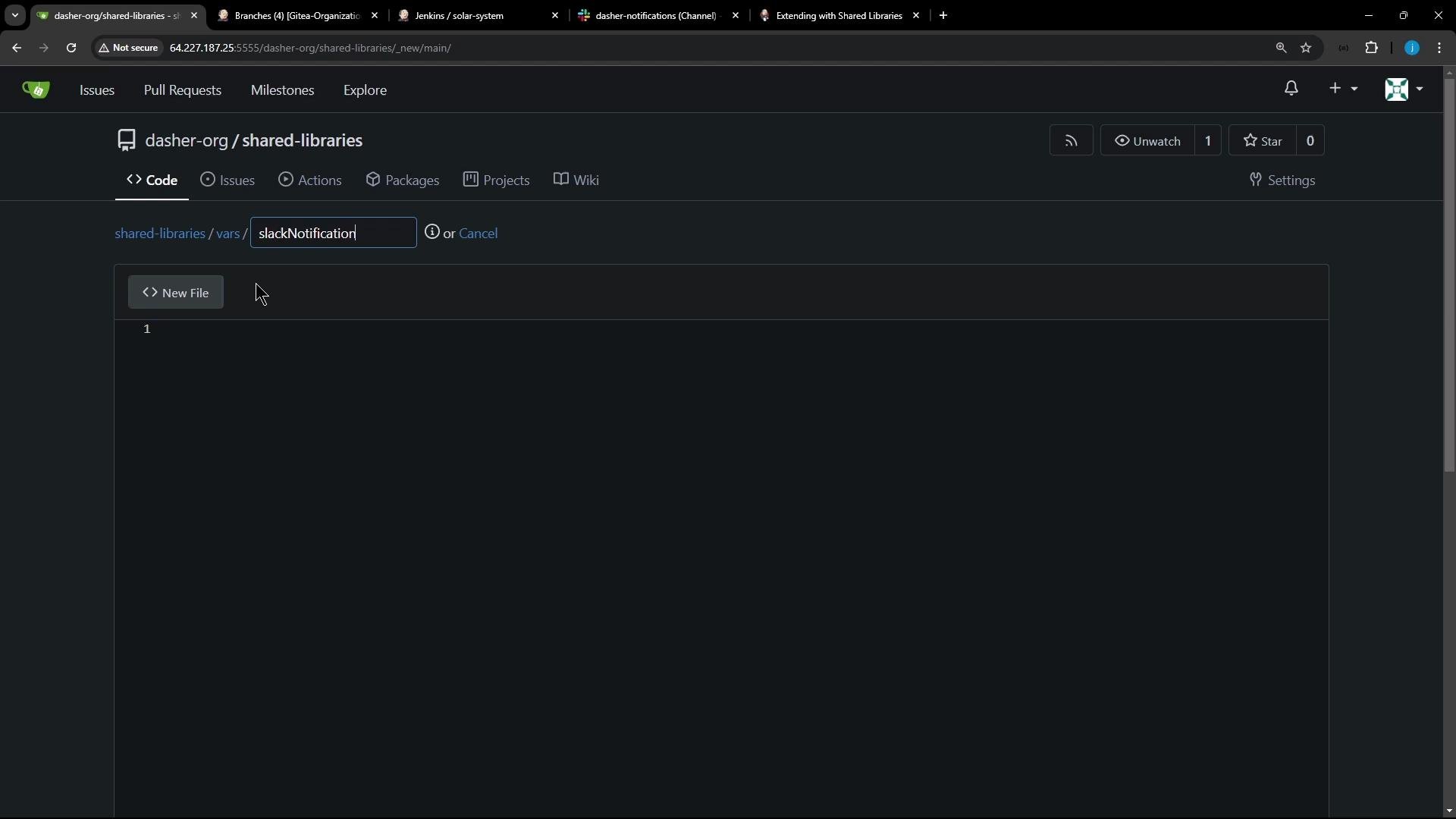Unwatch the shared-libraries repository
1456x819 pixels.
pyautogui.click(x=1147, y=140)
